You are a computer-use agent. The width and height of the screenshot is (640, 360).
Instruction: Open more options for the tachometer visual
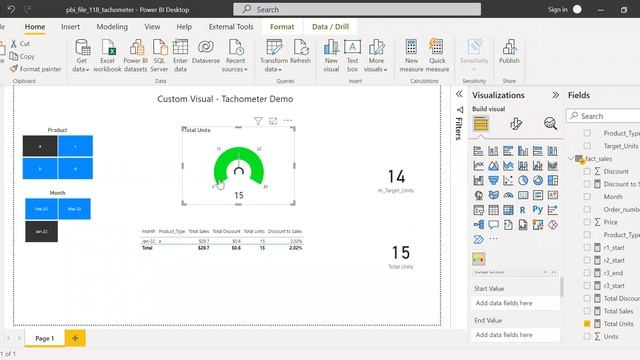(288, 121)
